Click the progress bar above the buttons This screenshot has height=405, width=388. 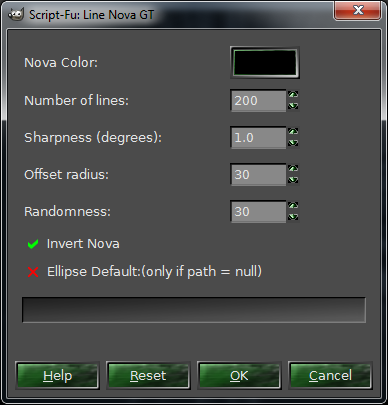(x=194, y=310)
